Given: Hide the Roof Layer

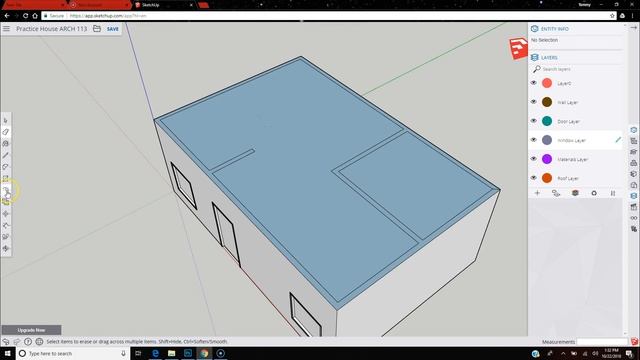Looking at the screenshot, I should click(x=533, y=178).
